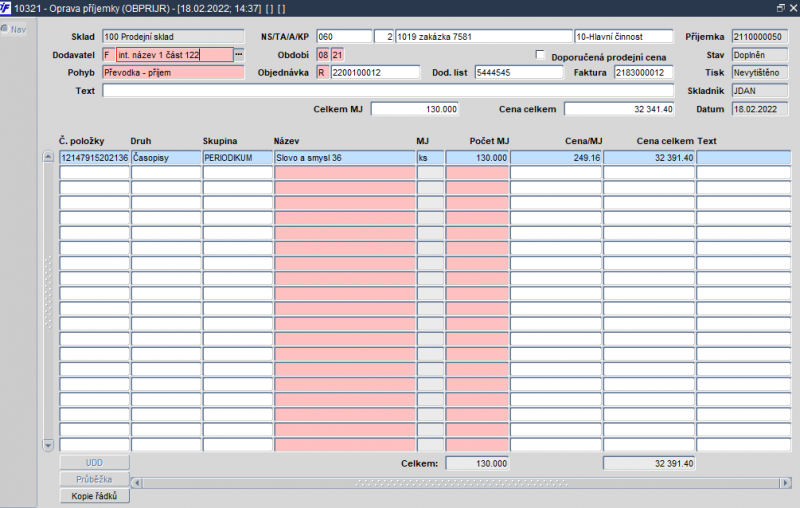Click the Dodavatel name input field
The height and width of the screenshot is (508, 800).
click(173, 55)
